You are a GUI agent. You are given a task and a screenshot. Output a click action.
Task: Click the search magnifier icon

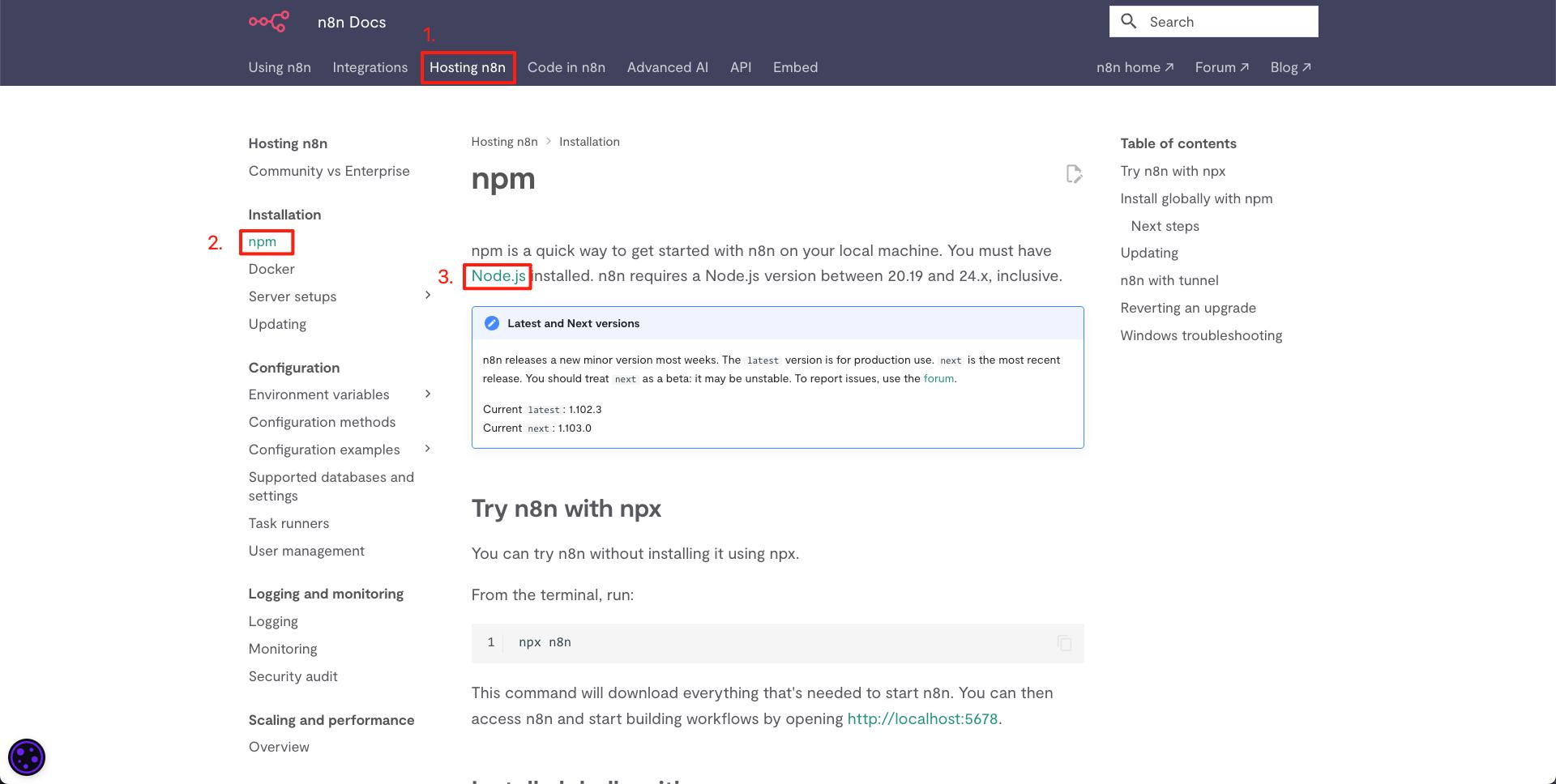click(x=1128, y=22)
